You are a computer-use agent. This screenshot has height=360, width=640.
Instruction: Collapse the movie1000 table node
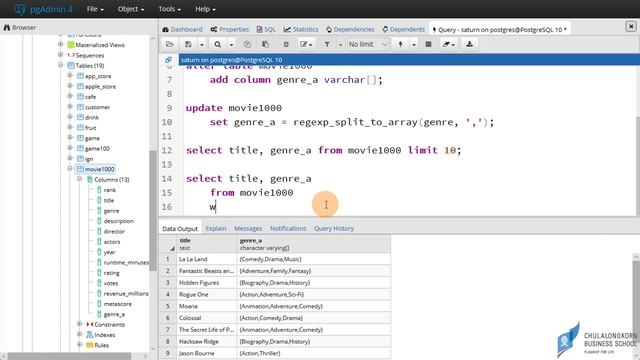point(70,169)
